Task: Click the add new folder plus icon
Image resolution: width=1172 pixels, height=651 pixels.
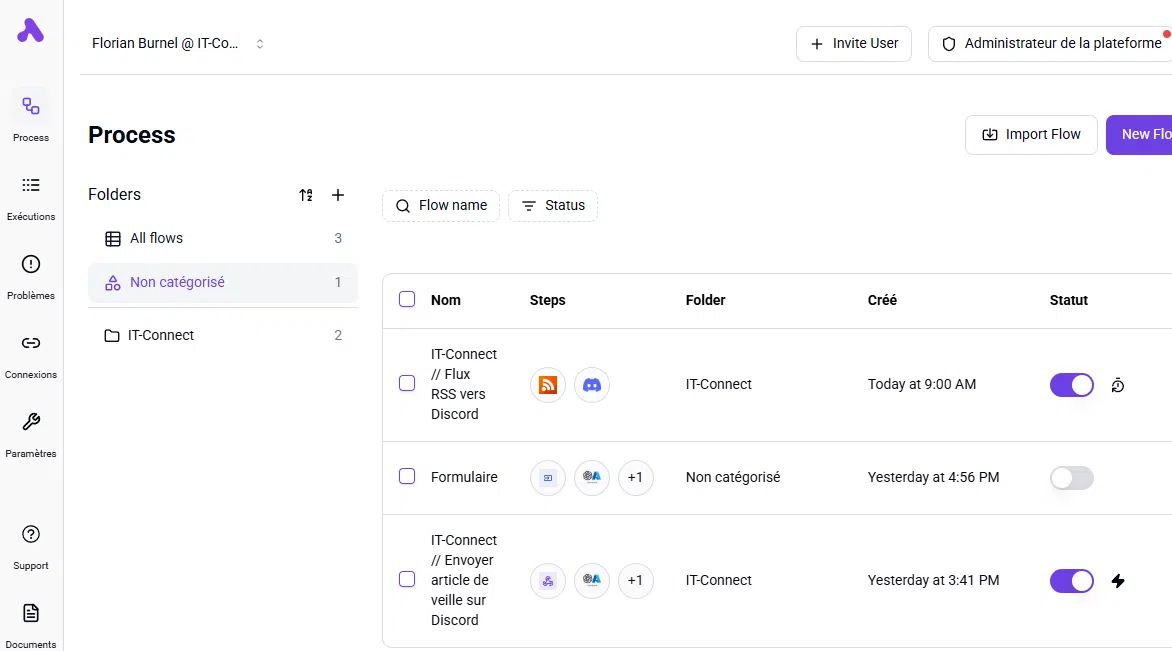Action: tap(338, 195)
